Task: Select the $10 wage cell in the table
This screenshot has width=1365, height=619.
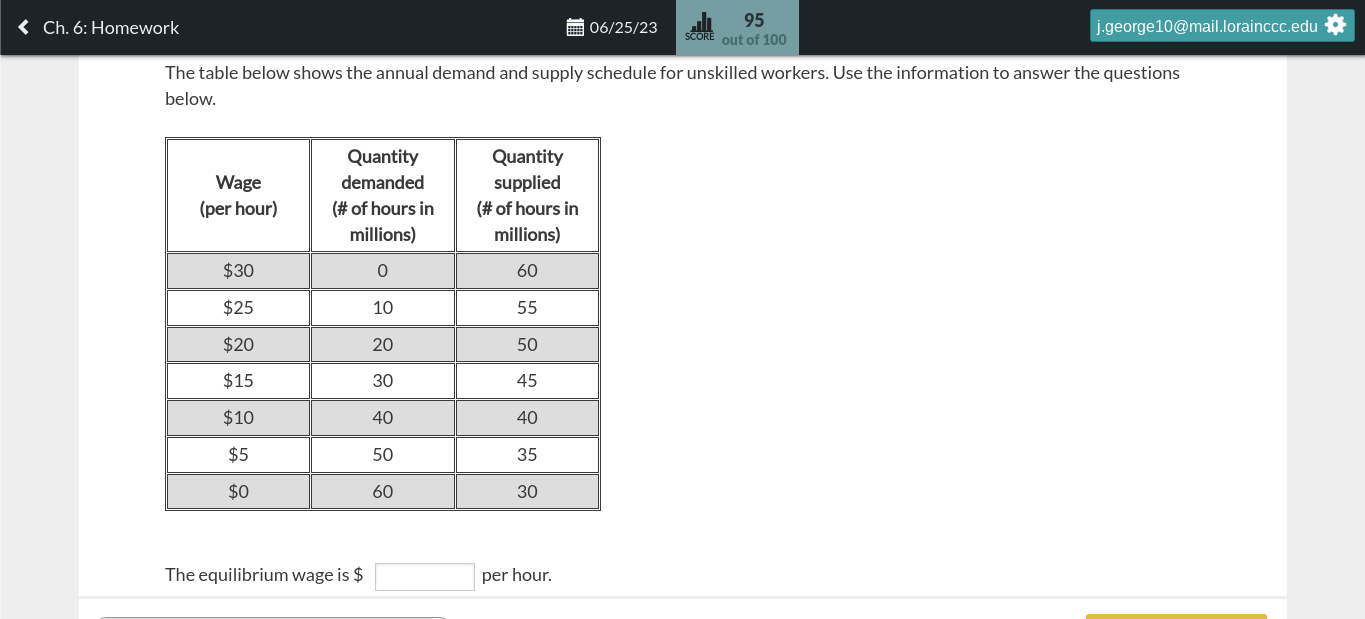Action: [x=238, y=417]
